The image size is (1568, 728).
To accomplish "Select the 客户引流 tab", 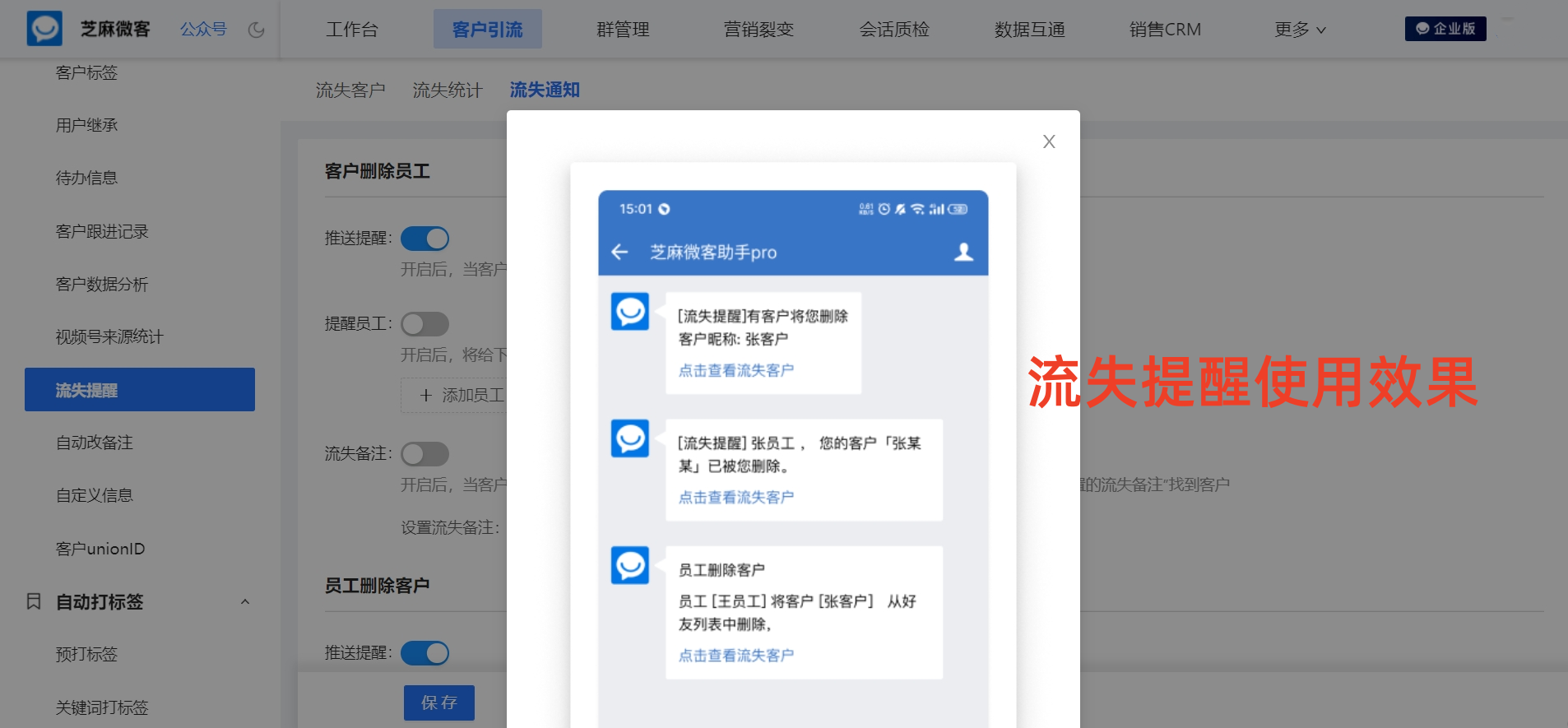I will [x=488, y=30].
